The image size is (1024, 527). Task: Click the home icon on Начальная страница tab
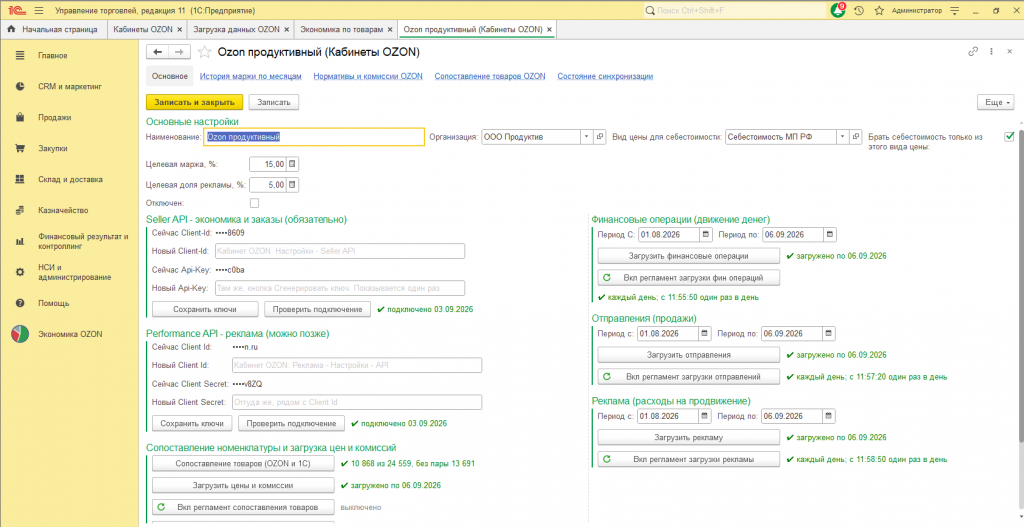pos(10,29)
